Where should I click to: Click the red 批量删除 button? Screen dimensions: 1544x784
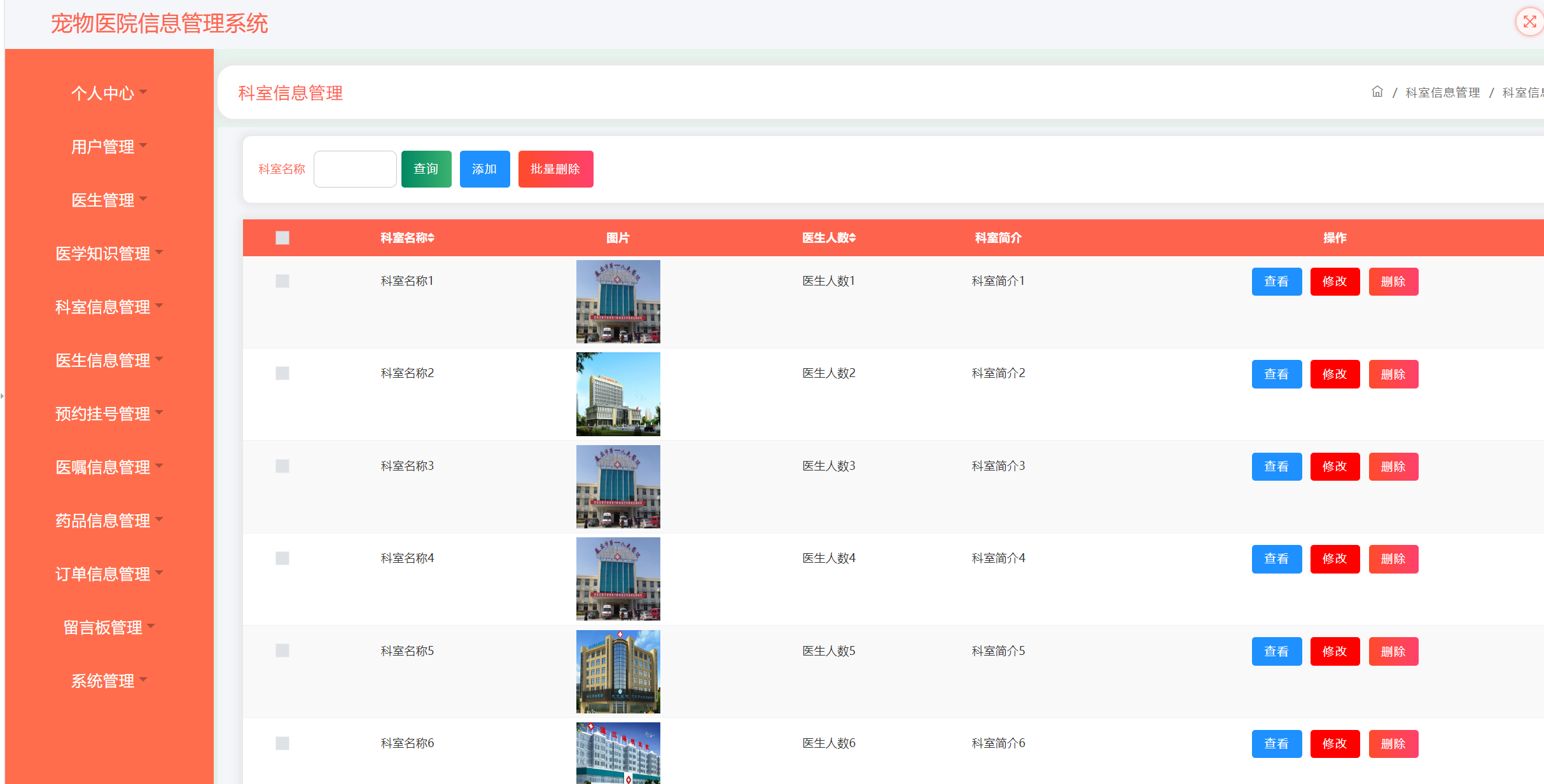pos(555,169)
